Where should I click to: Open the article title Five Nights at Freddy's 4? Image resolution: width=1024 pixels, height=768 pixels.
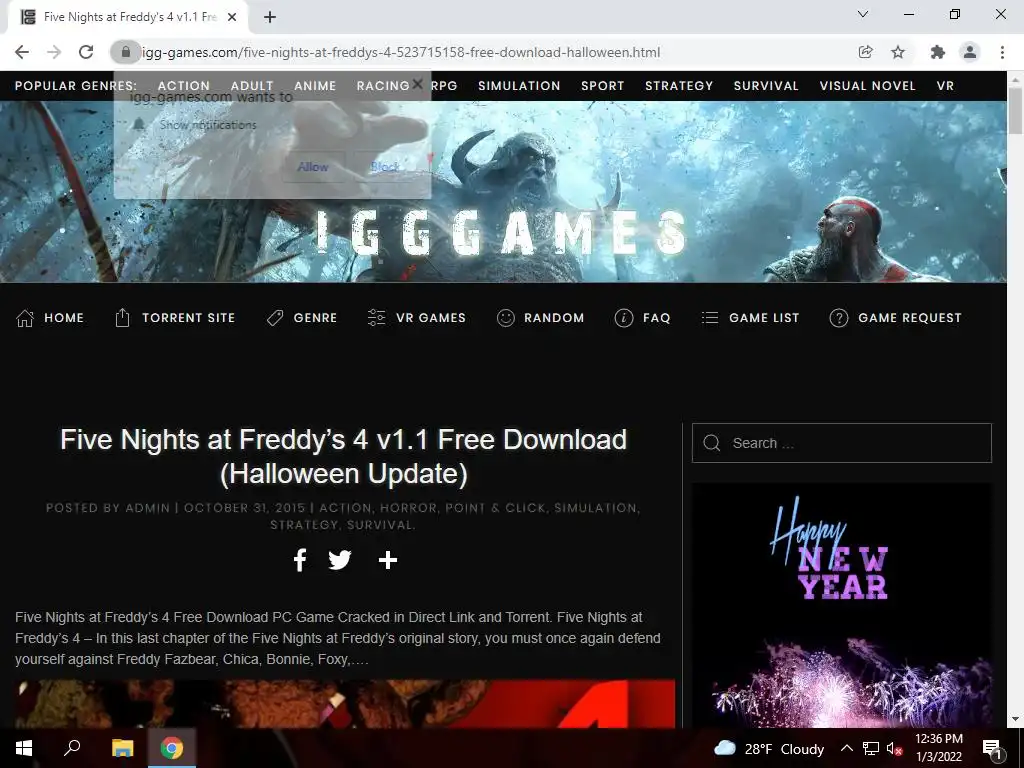tap(344, 456)
